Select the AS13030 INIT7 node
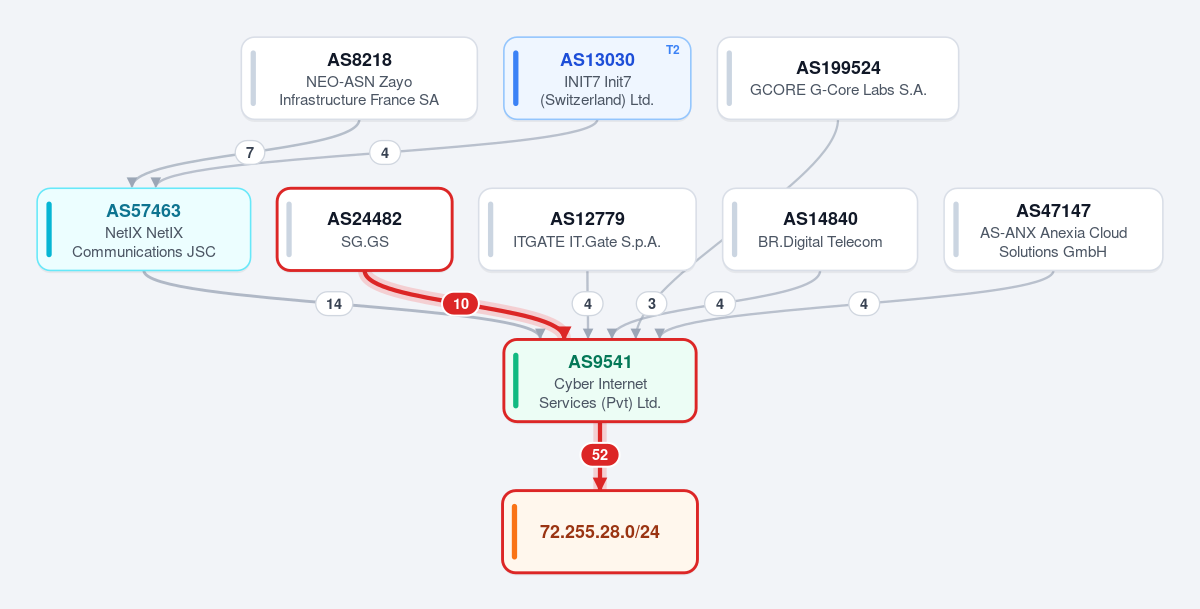1200x609 pixels. 597,79
